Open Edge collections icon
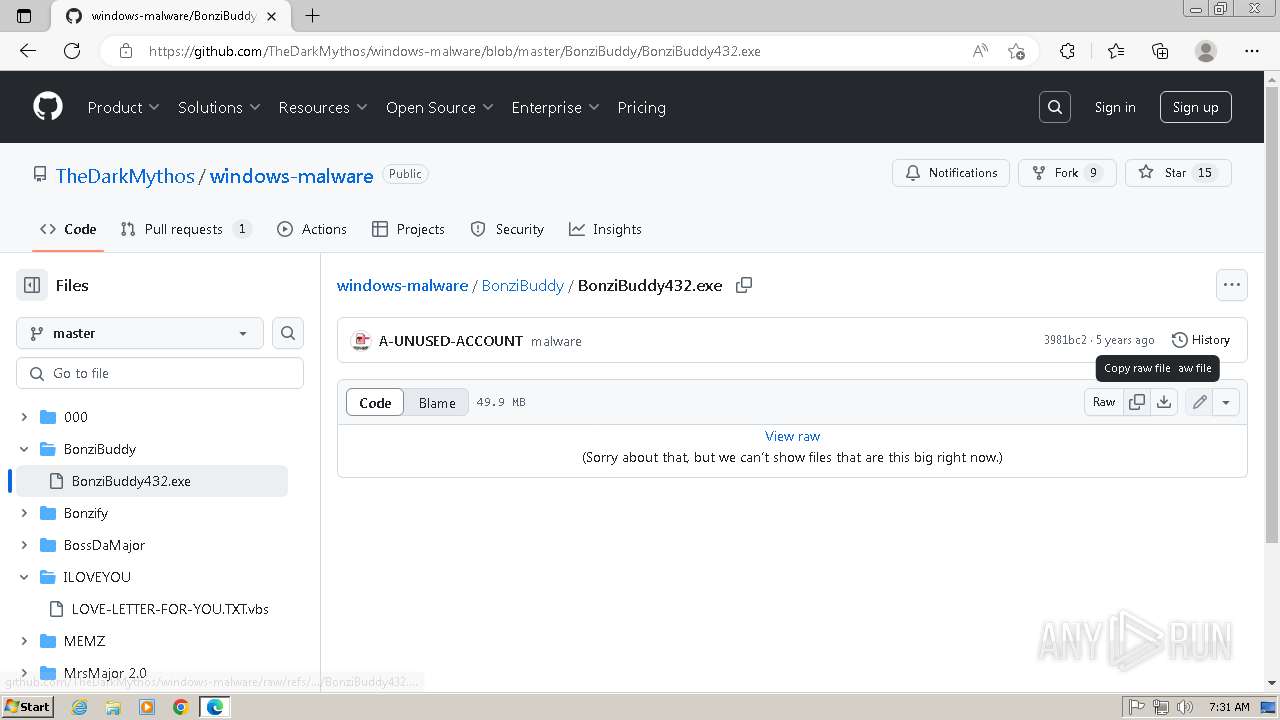 click(1160, 51)
